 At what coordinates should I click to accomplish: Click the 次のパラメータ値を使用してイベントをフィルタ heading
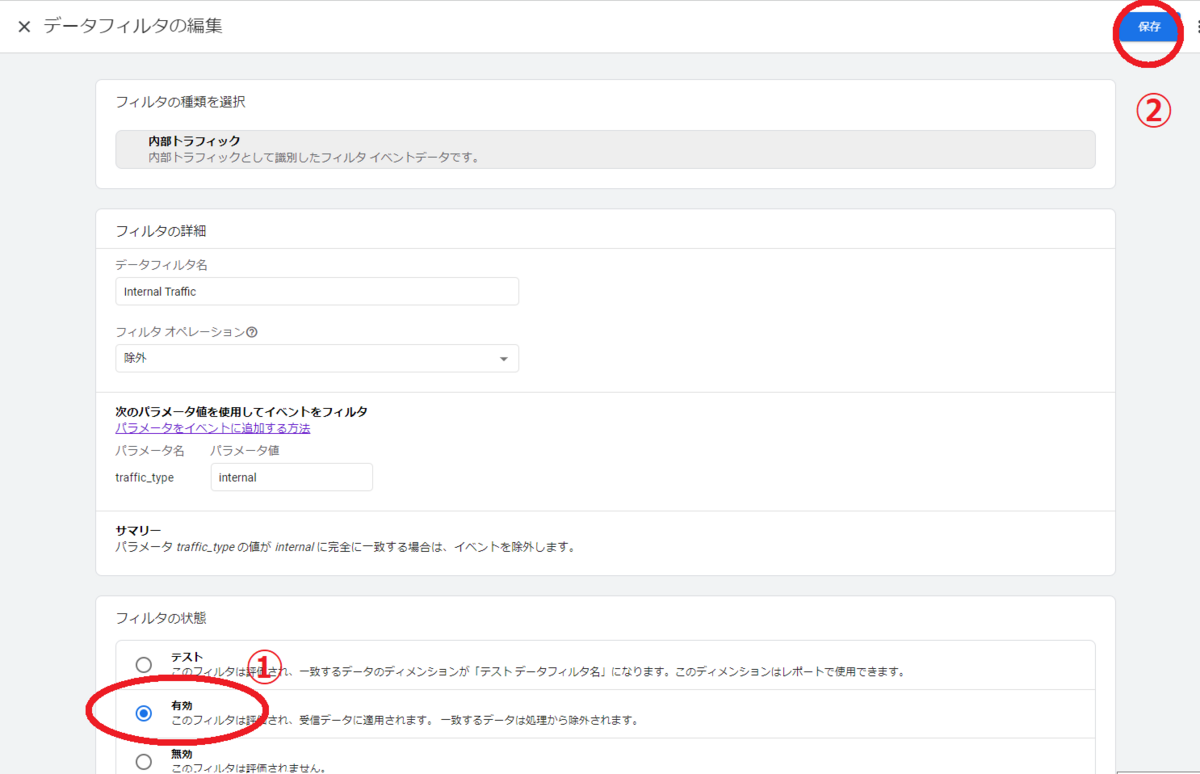pyautogui.click(x=242, y=412)
